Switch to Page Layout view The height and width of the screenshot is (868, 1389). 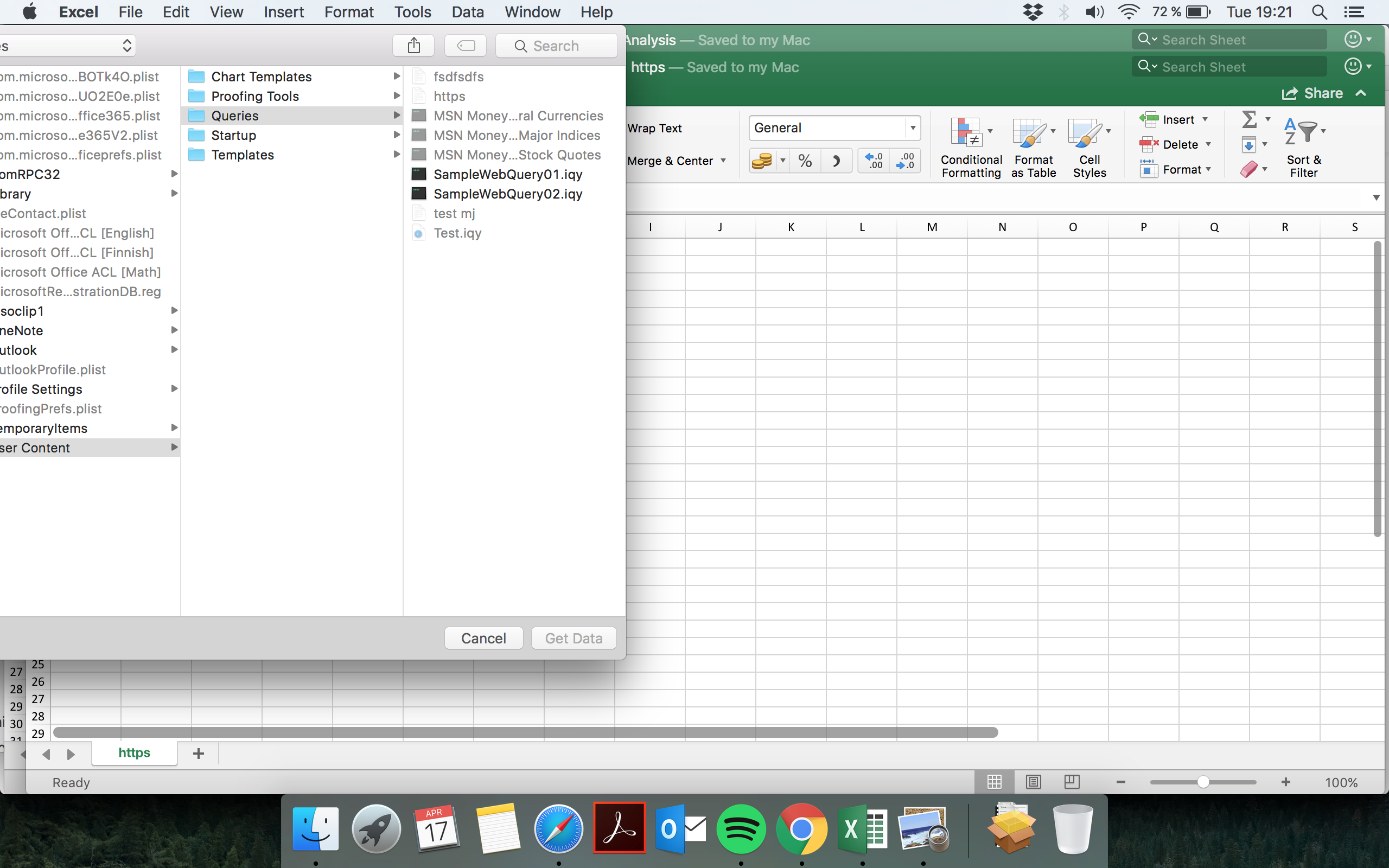[x=1033, y=782]
